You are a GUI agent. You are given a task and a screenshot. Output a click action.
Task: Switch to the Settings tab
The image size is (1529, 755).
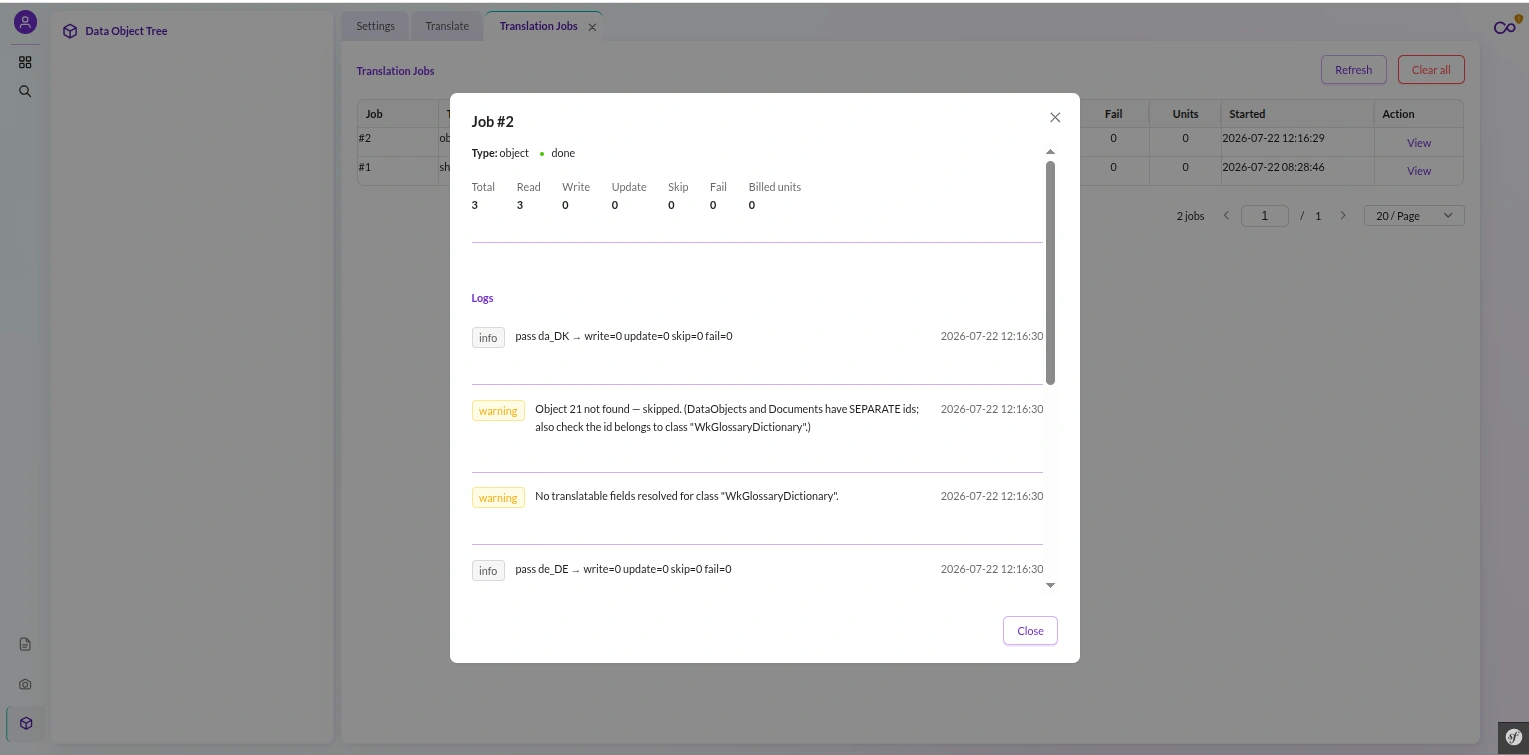click(375, 26)
